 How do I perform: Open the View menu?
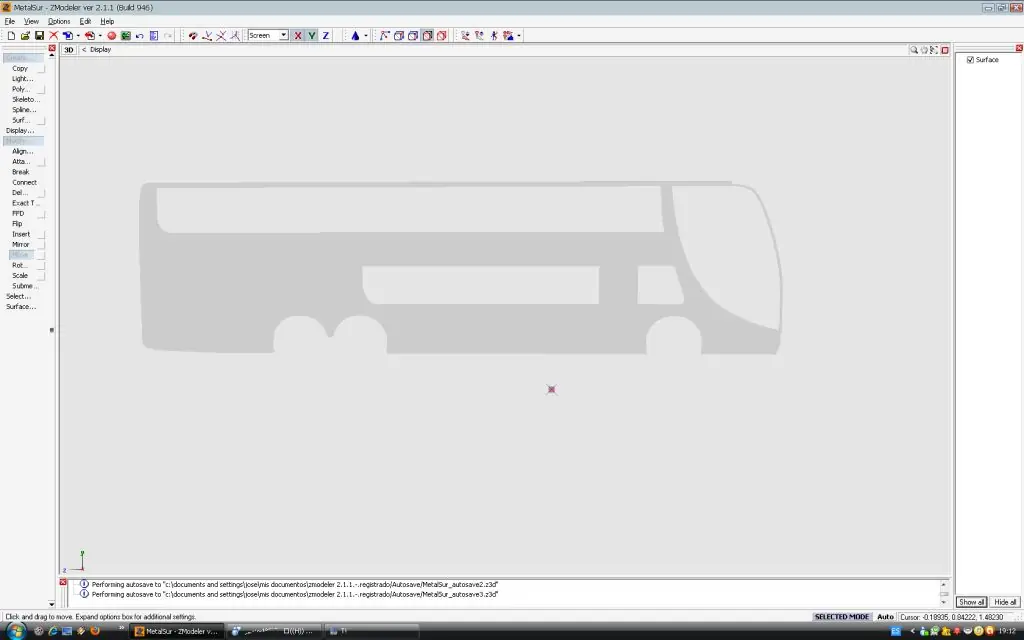31,21
